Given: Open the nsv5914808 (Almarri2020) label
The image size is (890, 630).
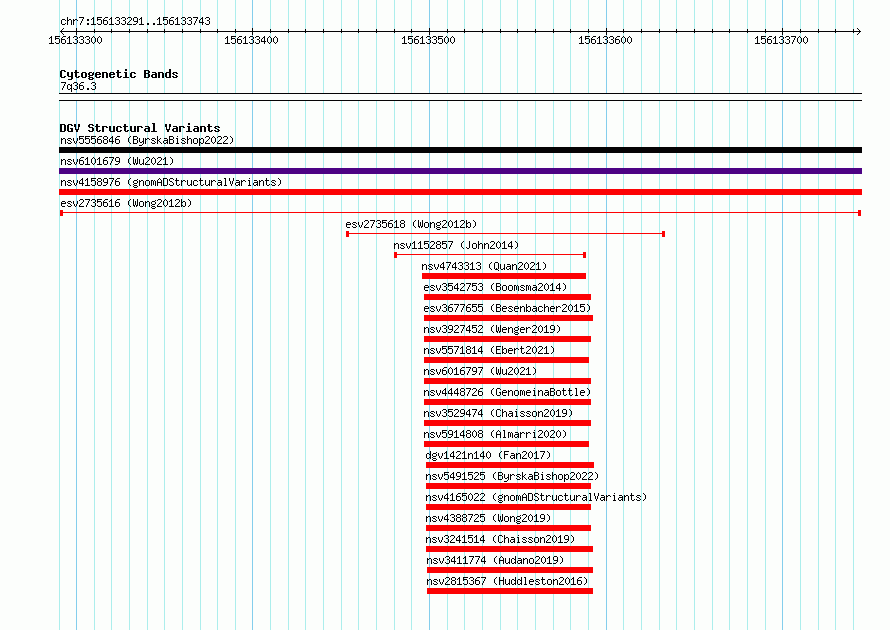Looking at the screenshot, I should point(495,434).
